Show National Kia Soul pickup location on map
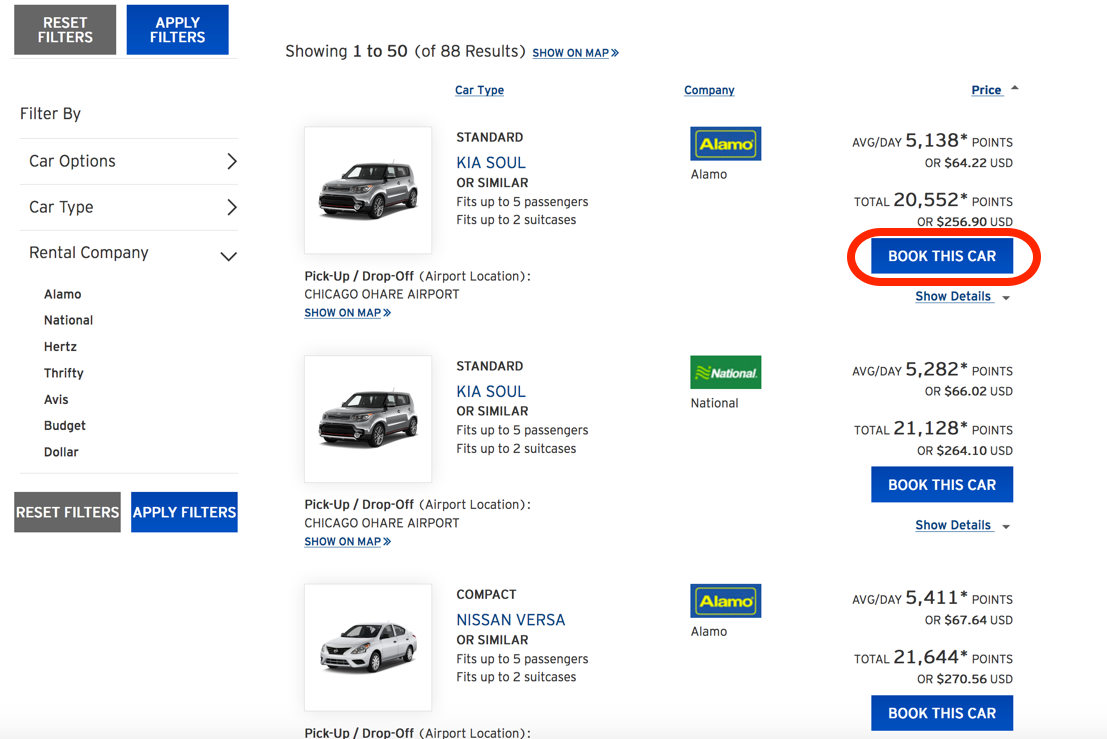Screen dimensions: 1107x739 tap(347, 541)
